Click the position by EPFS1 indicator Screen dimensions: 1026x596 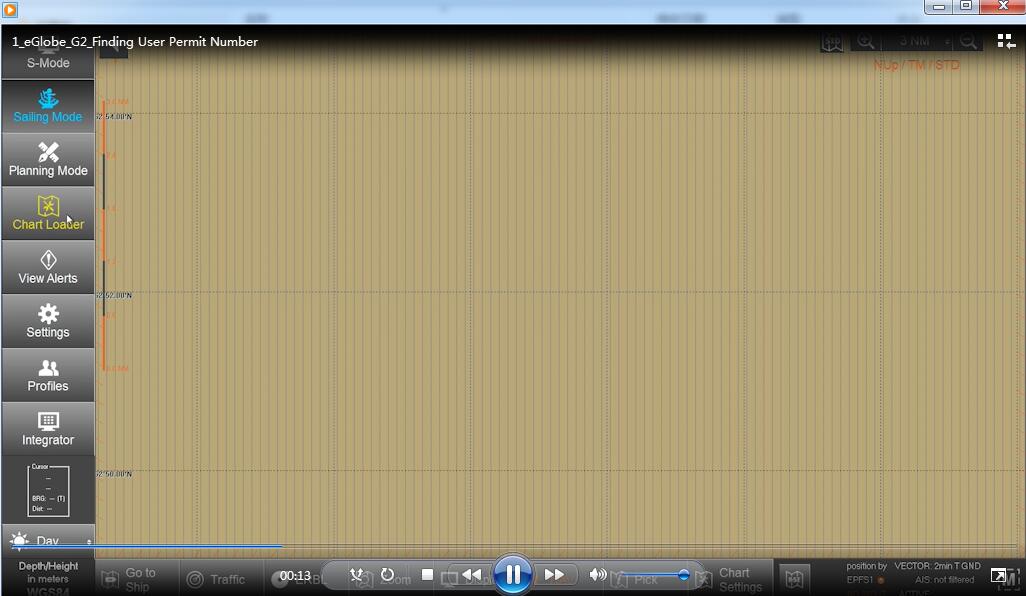(866, 572)
